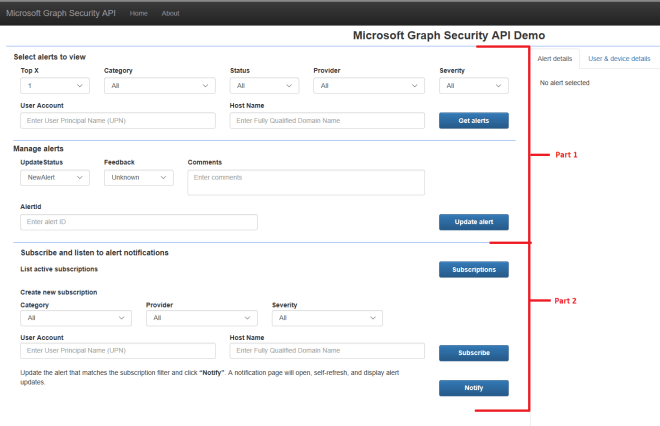Viewport: 660px width, 426px height.
Task: Click the Microsoft Graph Security API brand link
Action: pos(61,13)
